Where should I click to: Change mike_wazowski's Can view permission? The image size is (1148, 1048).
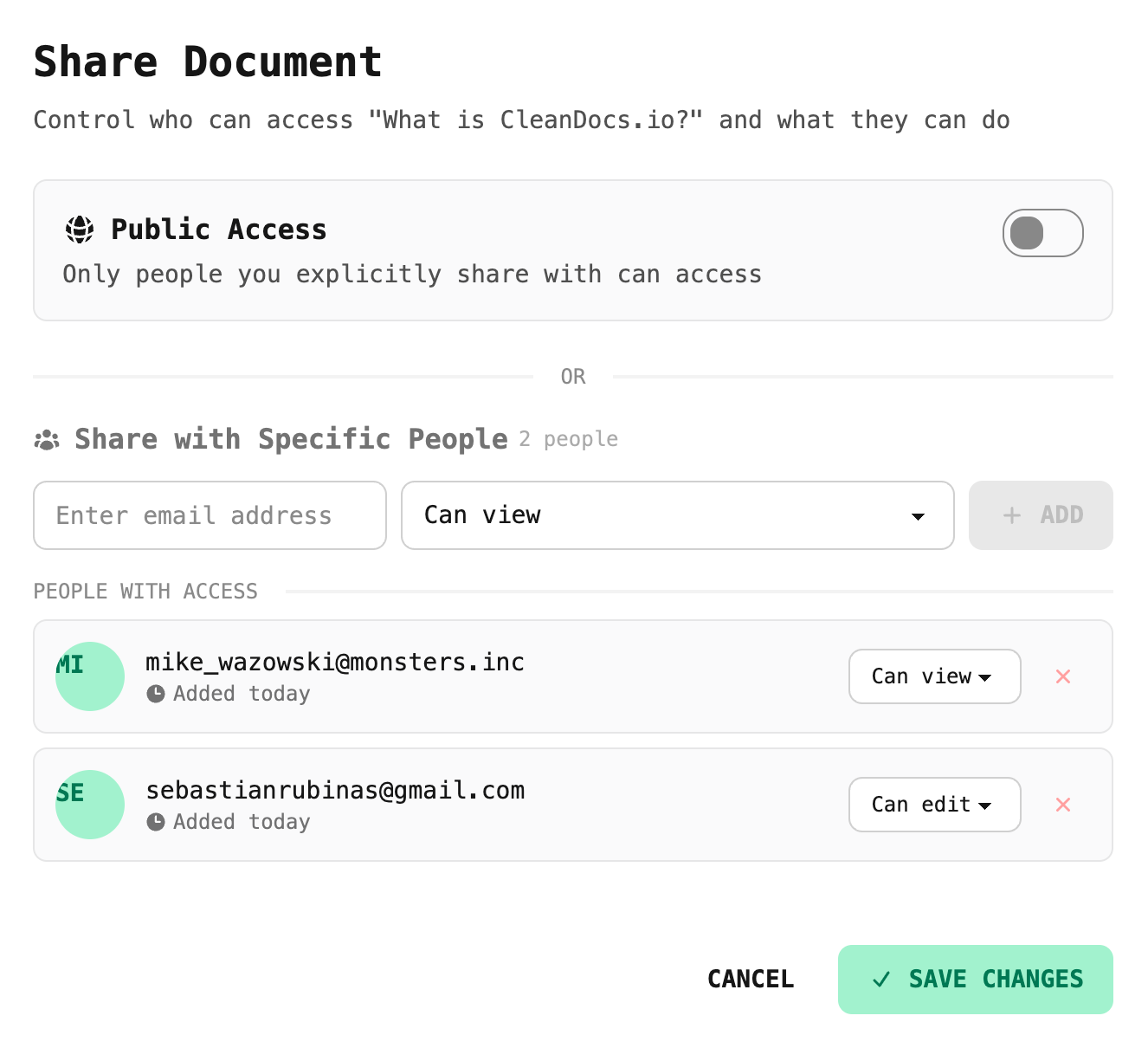coord(934,676)
